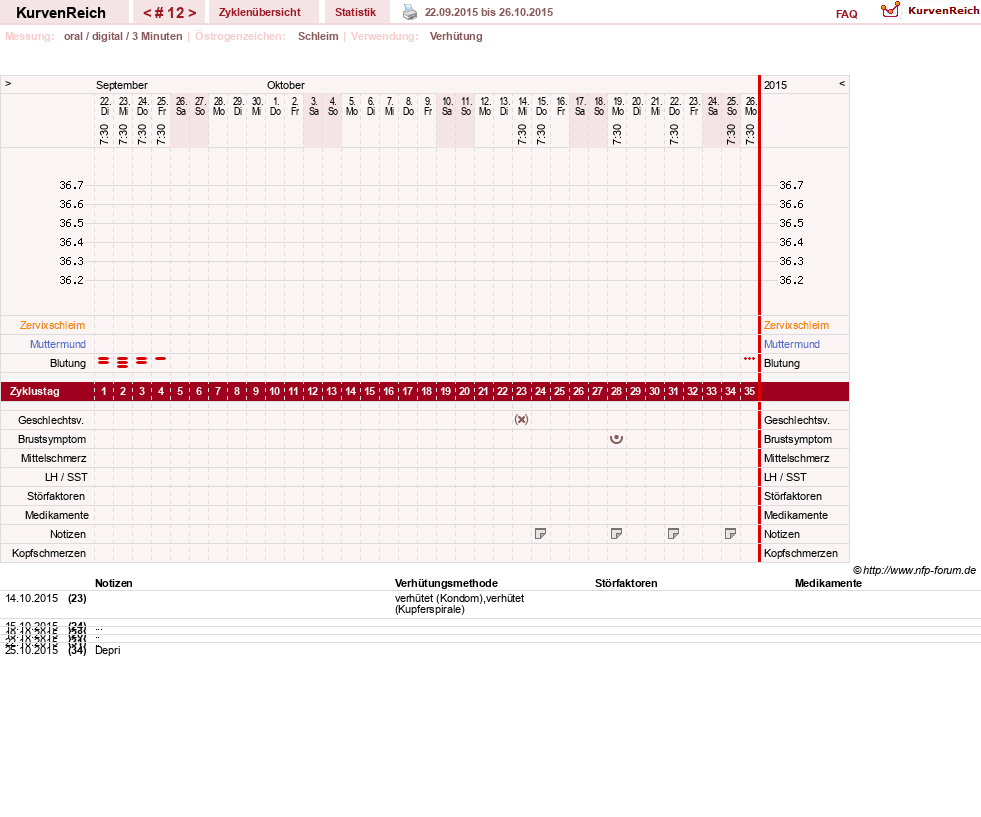981x817 pixels.
Task: Click the printer icon
Action: pyautogui.click(x=410, y=12)
